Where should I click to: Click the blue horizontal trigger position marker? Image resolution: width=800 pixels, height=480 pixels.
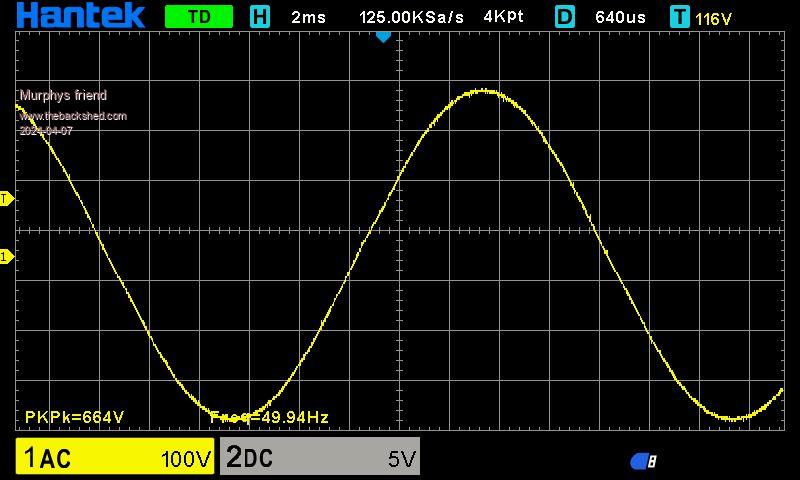[383, 37]
